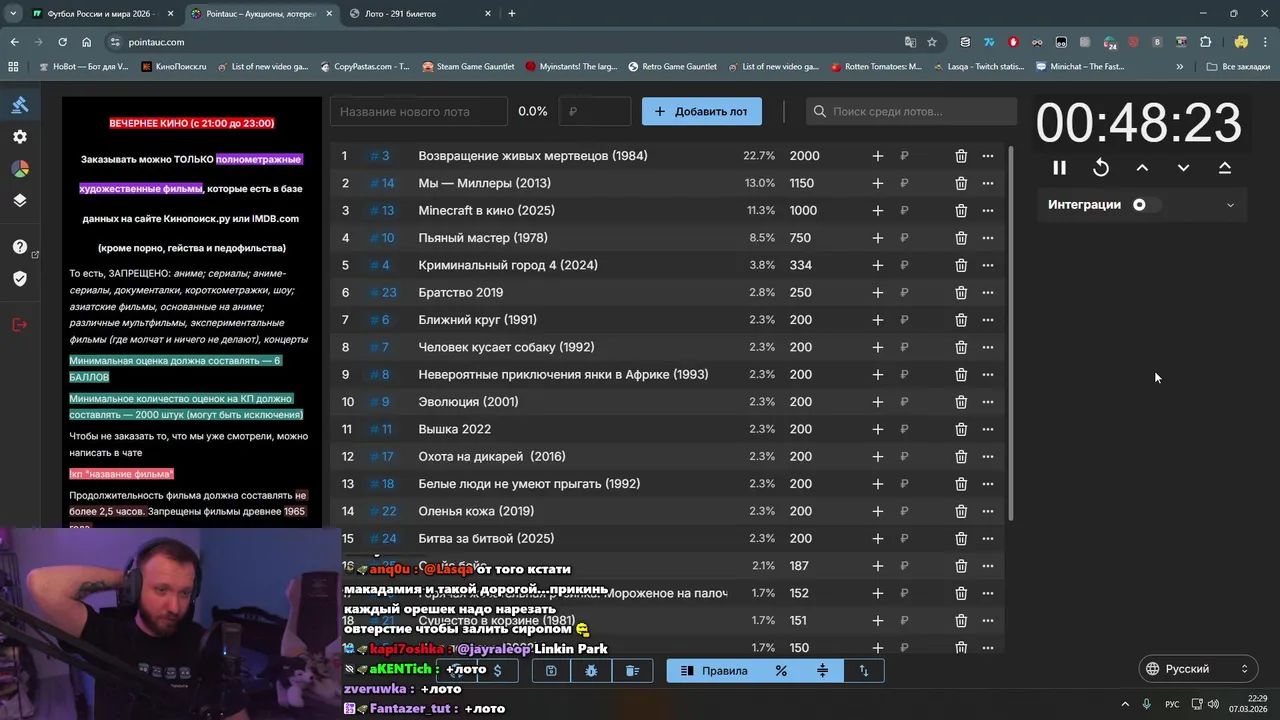Open the help question mark icon
The image size is (1280, 720).
(x=20, y=247)
